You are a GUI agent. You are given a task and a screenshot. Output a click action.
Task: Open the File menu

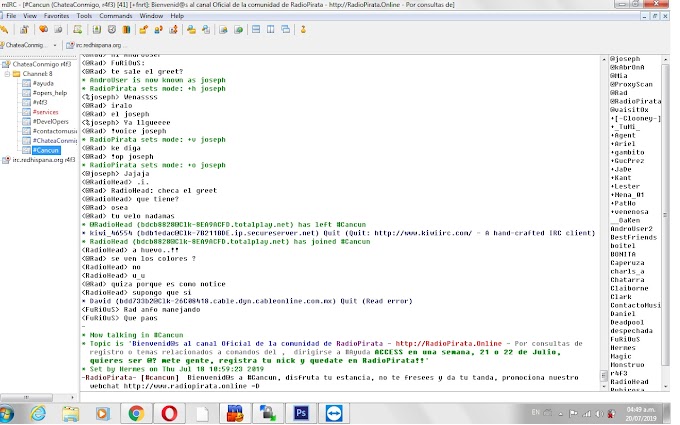click(11, 16)
